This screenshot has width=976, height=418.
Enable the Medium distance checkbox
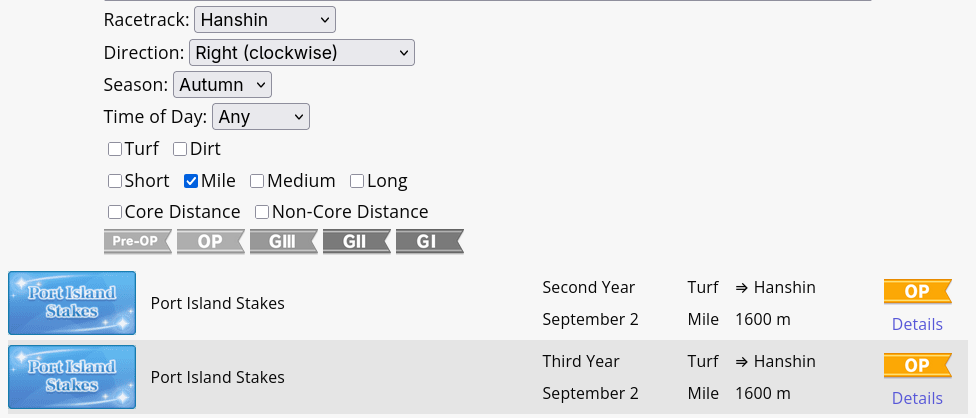[257, 181]
